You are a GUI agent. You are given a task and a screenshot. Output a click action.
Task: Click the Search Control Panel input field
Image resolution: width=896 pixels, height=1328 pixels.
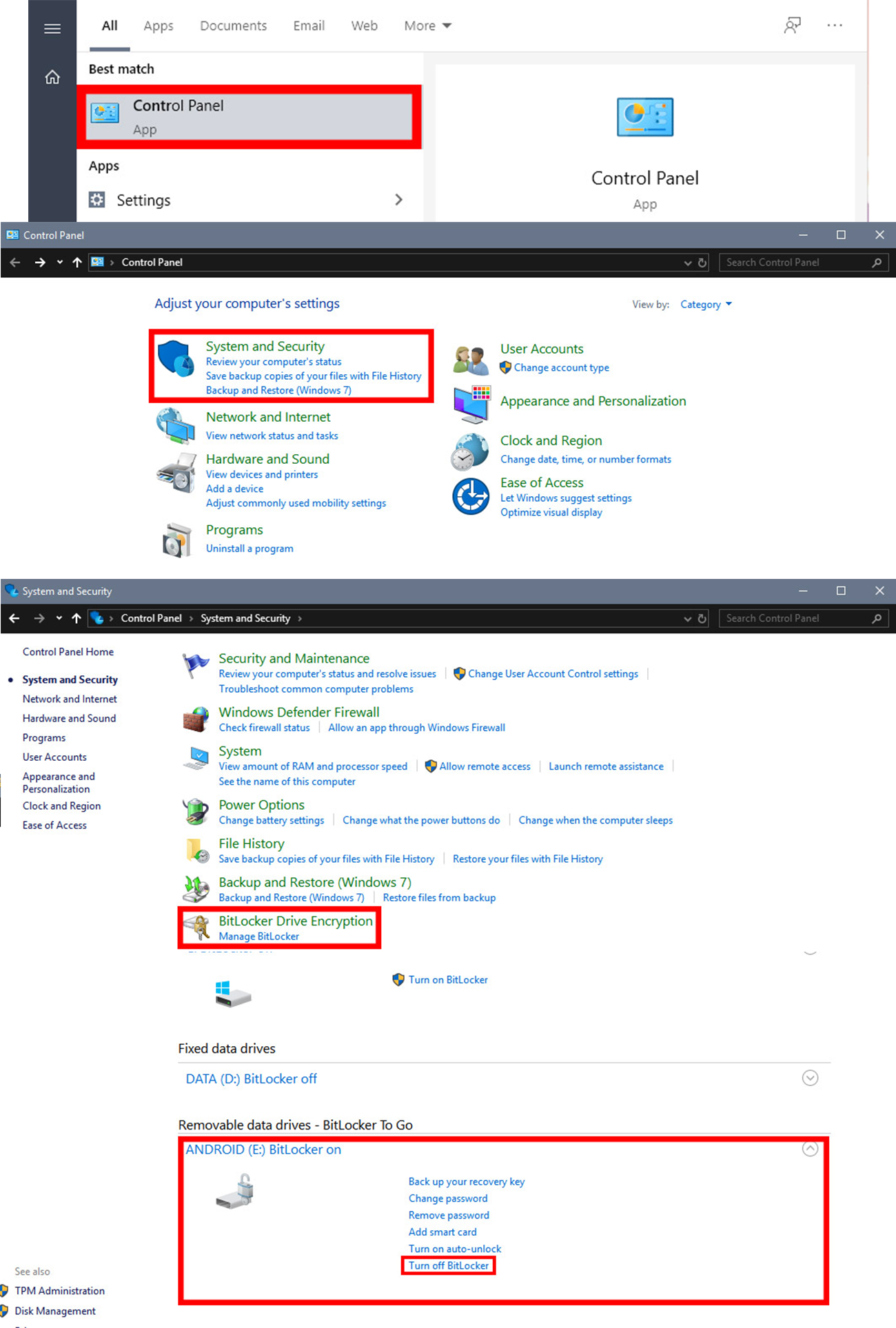pyautogui.click(x=796, y=263)
